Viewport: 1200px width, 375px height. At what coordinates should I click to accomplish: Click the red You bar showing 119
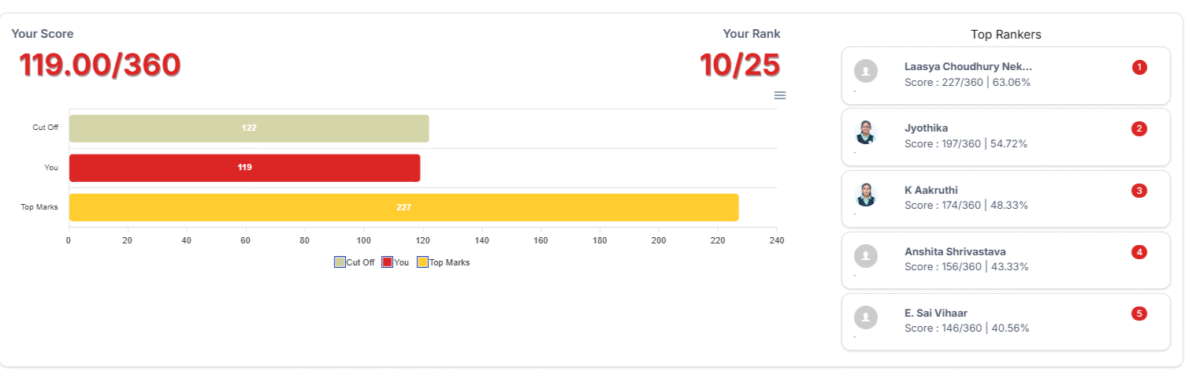[x=245, y=168]
